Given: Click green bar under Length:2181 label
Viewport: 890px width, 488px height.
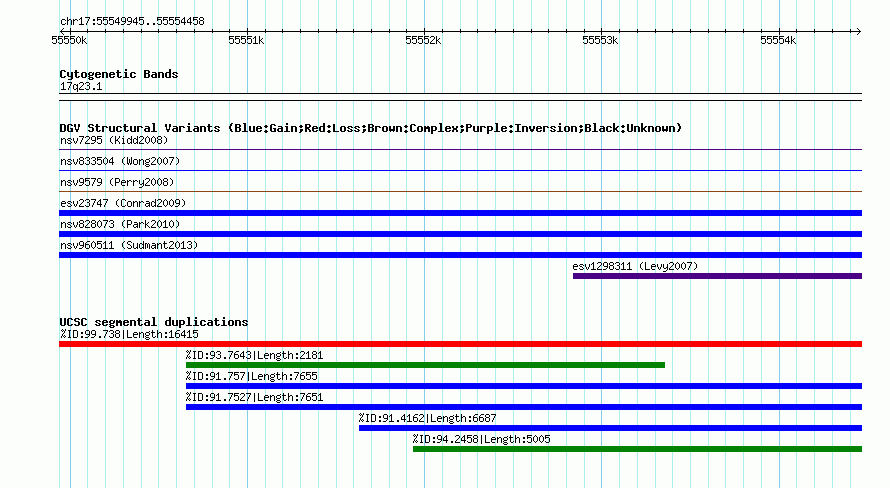Looking at the screenshot, I should (x=425, y=365).
